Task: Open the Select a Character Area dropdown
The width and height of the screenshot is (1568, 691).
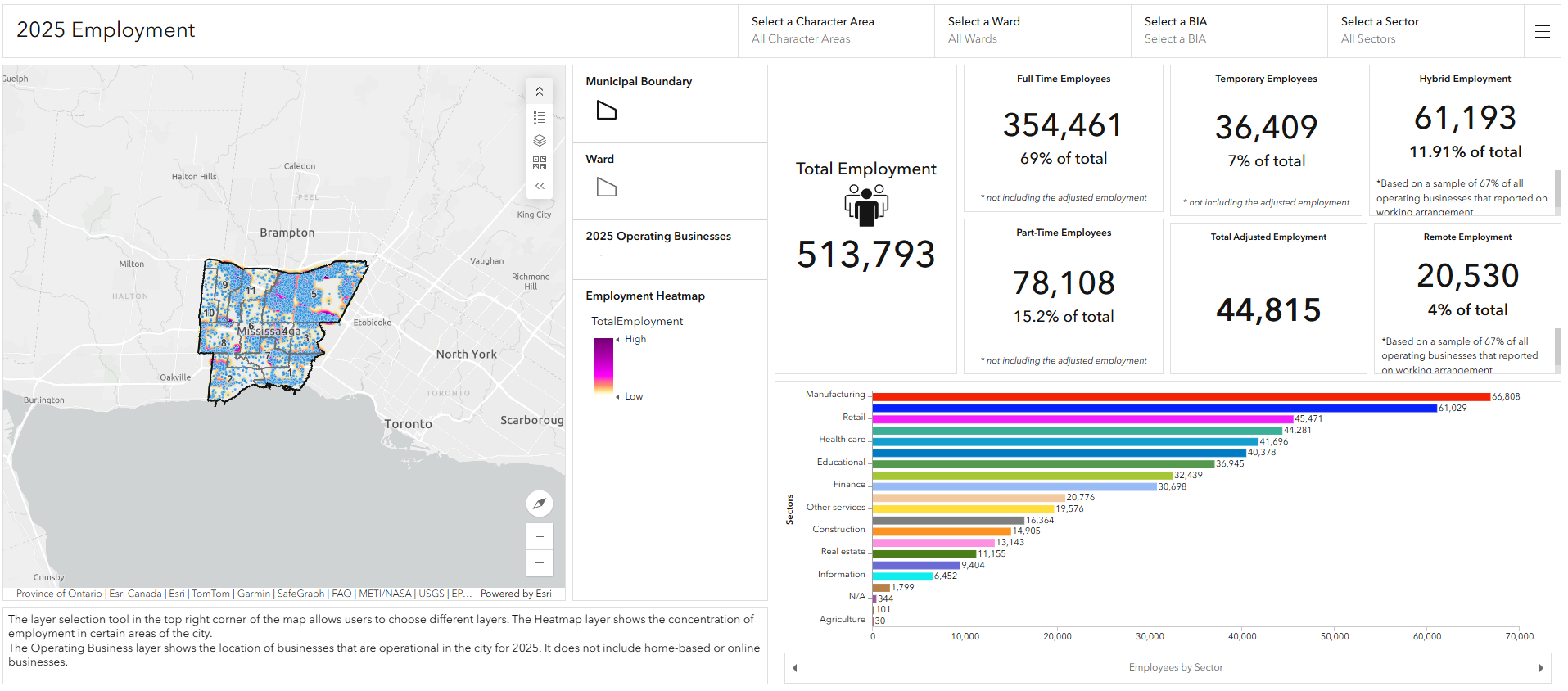Action: [x=836, y=30]
